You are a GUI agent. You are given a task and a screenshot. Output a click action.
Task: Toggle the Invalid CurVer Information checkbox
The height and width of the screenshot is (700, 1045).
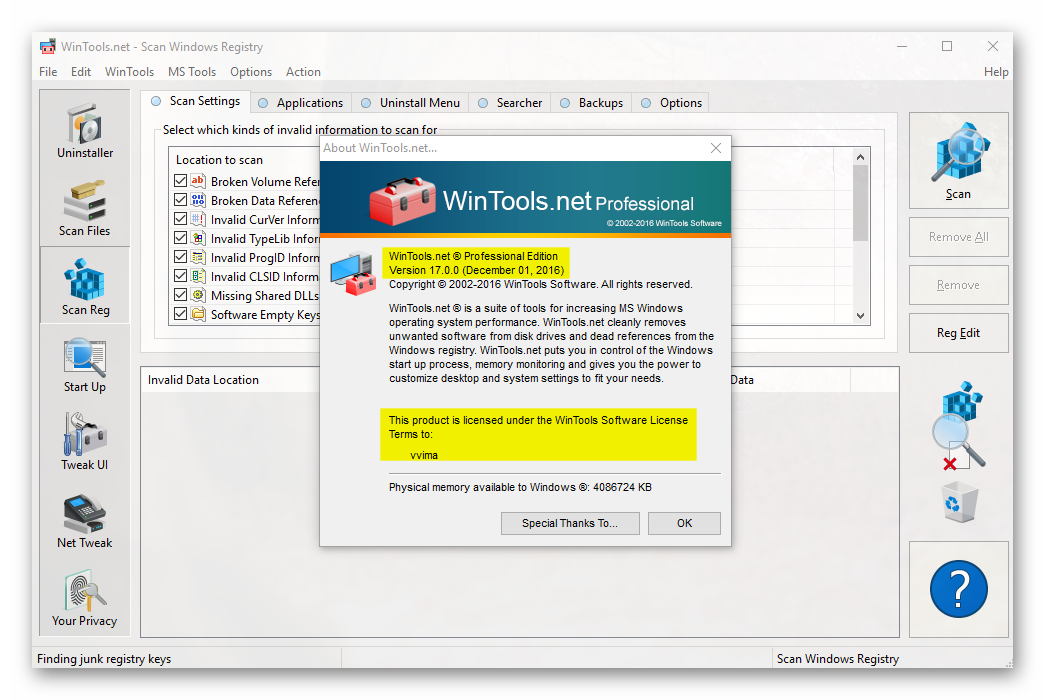(181, 219)
